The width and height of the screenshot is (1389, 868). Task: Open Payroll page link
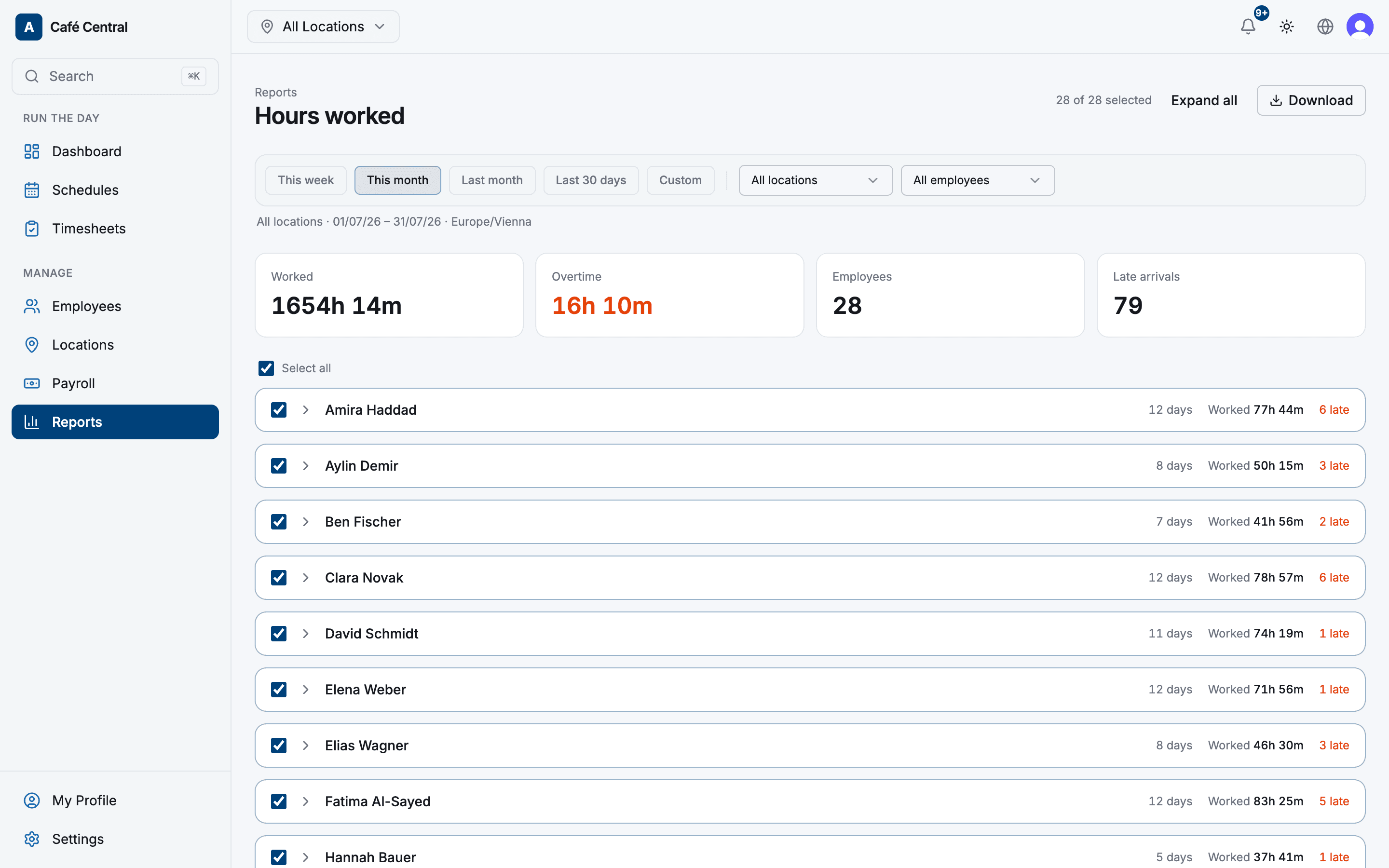click(115, 383)
